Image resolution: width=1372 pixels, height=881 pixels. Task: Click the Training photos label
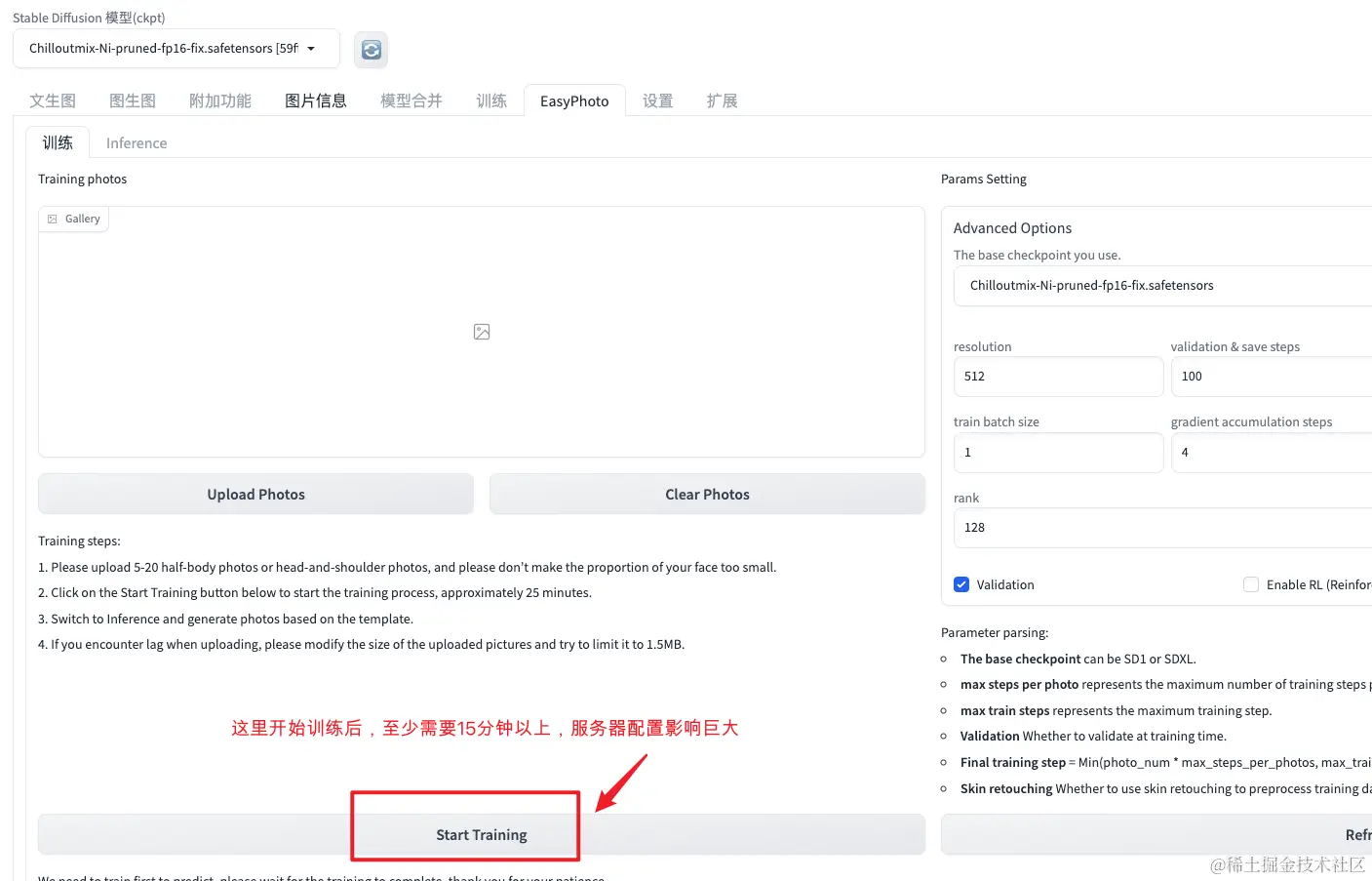coord(82,180)
